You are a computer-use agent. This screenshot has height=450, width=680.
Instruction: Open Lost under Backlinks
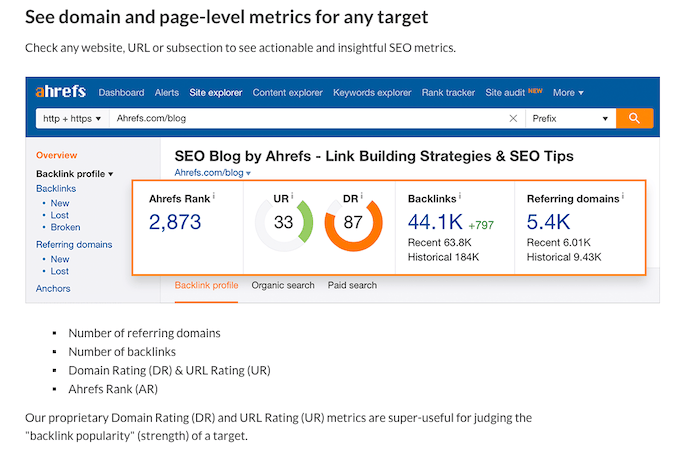59,215
